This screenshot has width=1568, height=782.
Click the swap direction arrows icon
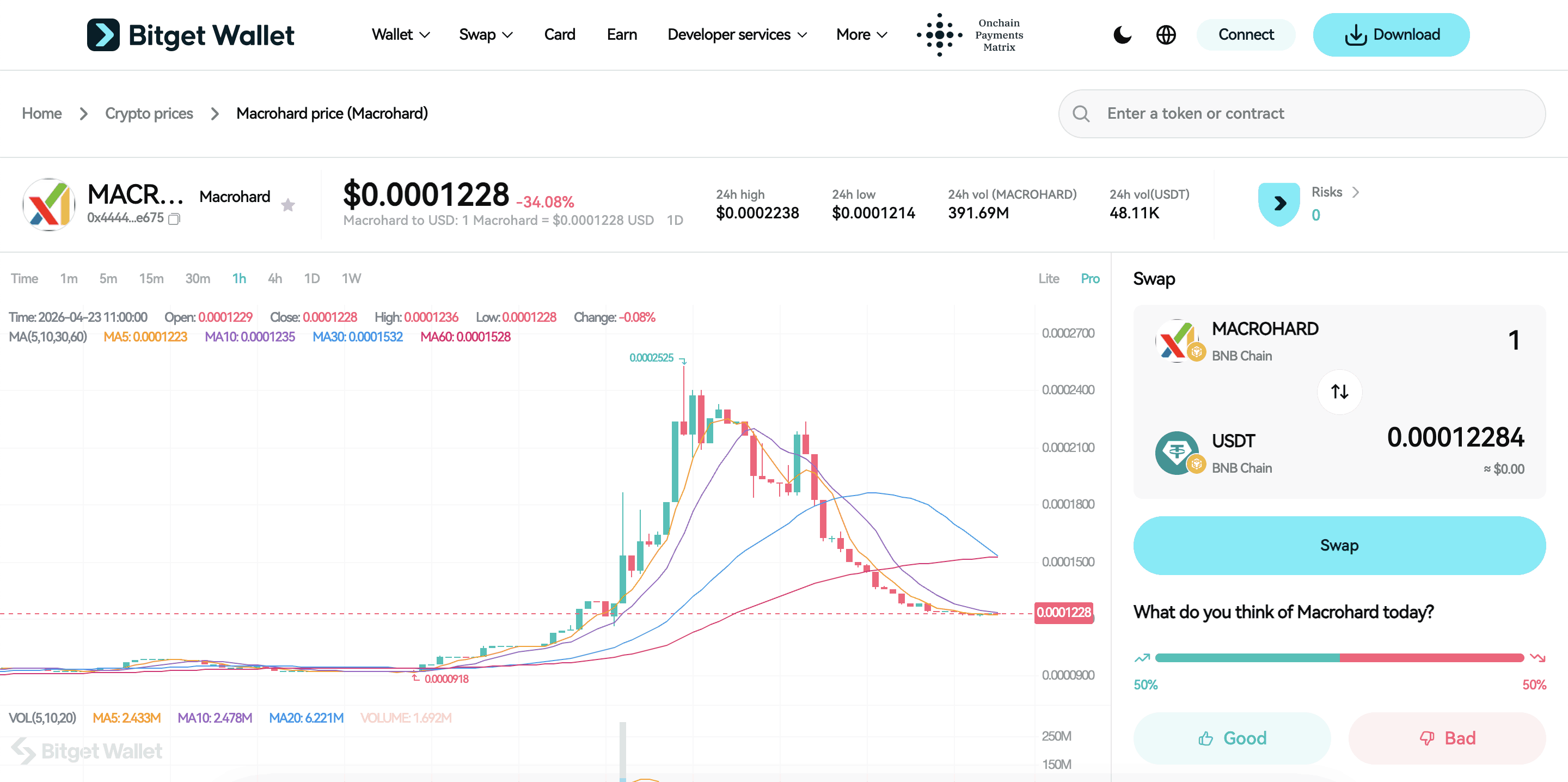click(1339, 392)
